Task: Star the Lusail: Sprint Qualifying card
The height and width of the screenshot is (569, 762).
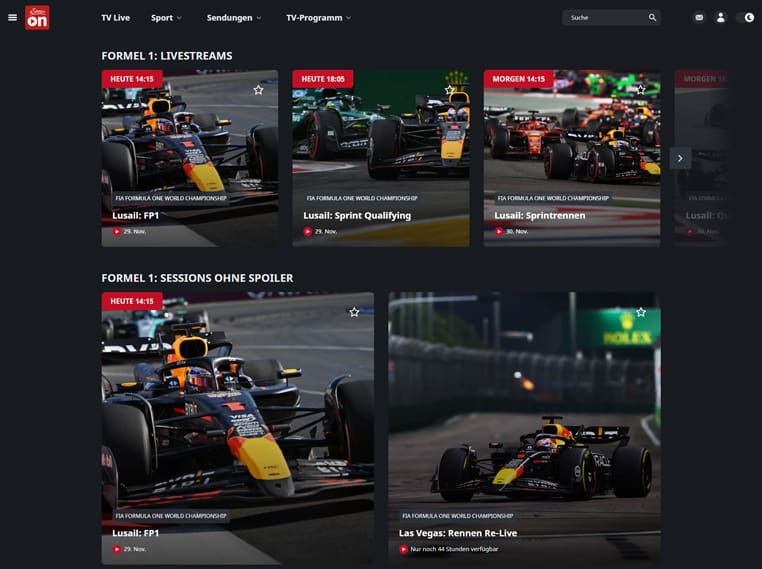Action: click(x=450, y=90)
